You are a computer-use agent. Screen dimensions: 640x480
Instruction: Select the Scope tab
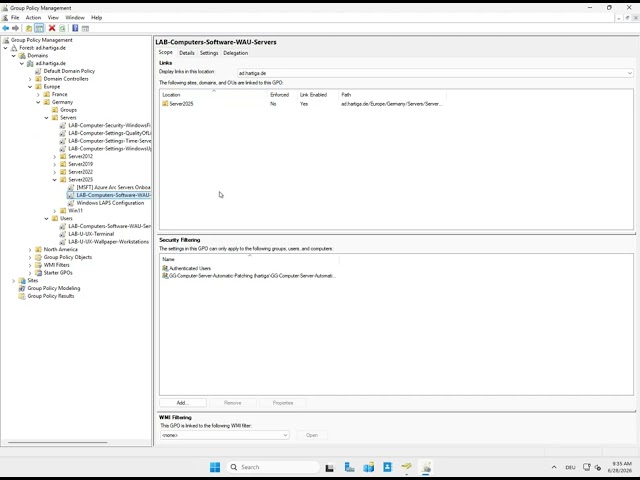click(x=165, y=52)
